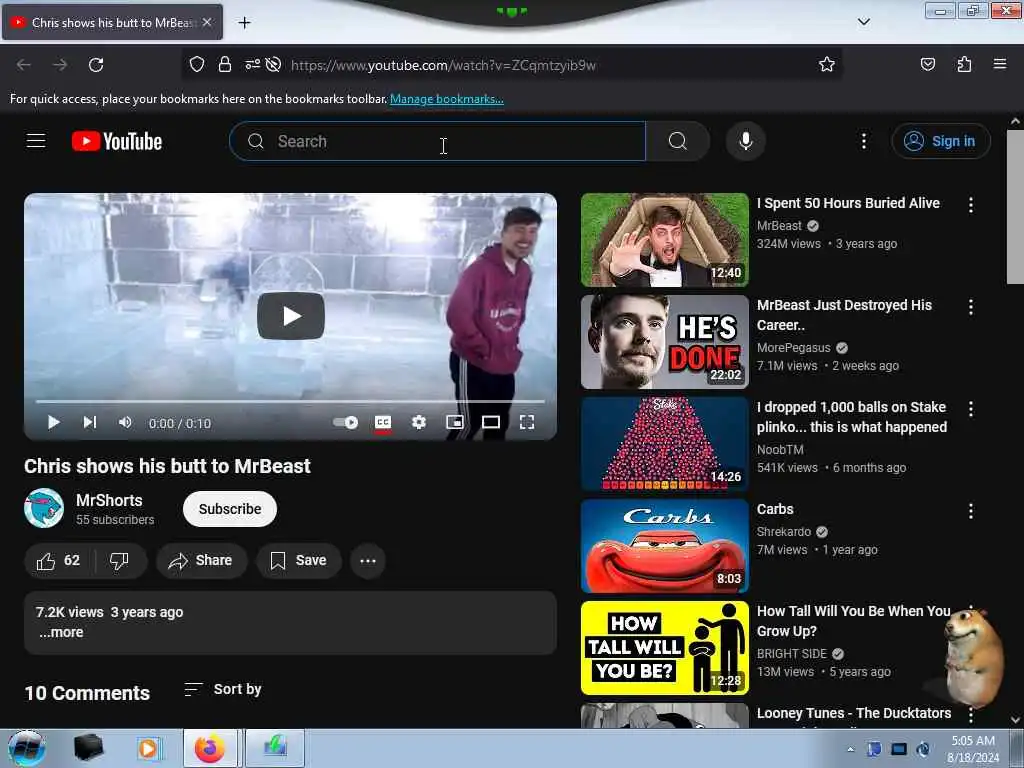Click the Share button
The height and width of the screenshot is (768, 1024).
(201, 560)
